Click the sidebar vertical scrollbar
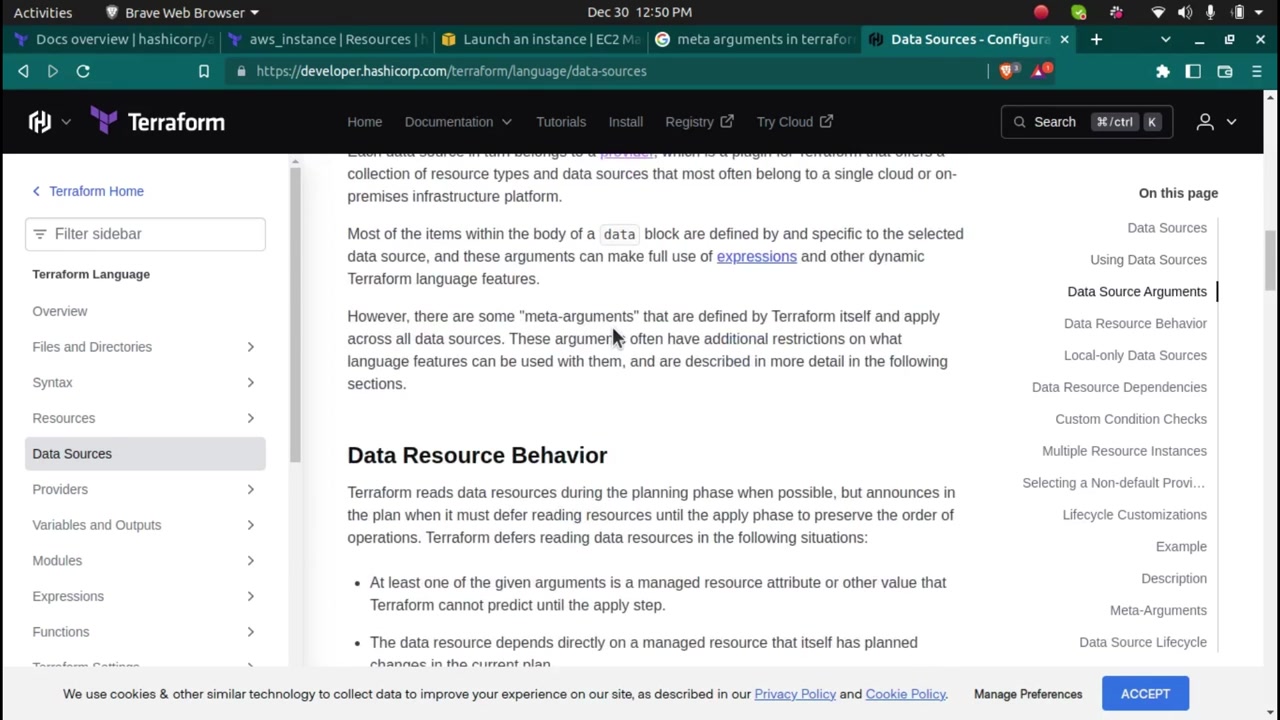1280x720 pixels. pyautogui.click(x=295, y=314)
